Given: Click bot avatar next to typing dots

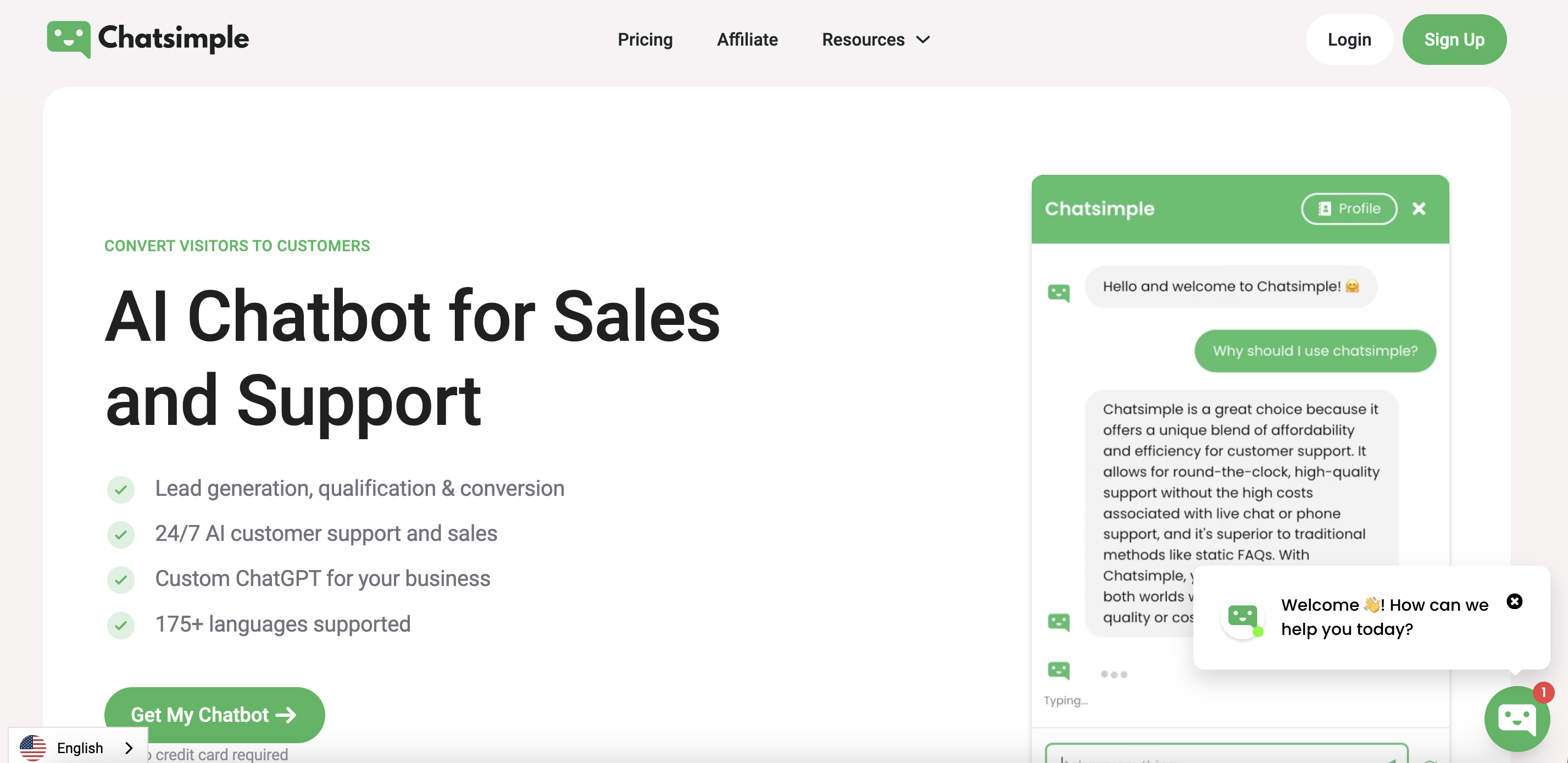Looking at the screenshot, I should 1059,671.
